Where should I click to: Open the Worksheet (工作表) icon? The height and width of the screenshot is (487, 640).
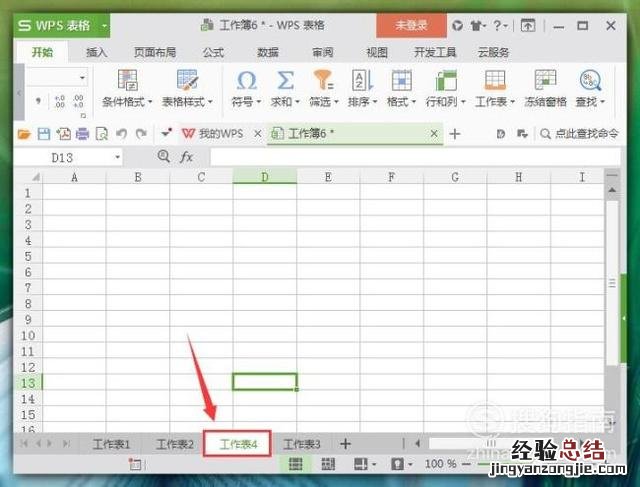click(x=495, y=80)
